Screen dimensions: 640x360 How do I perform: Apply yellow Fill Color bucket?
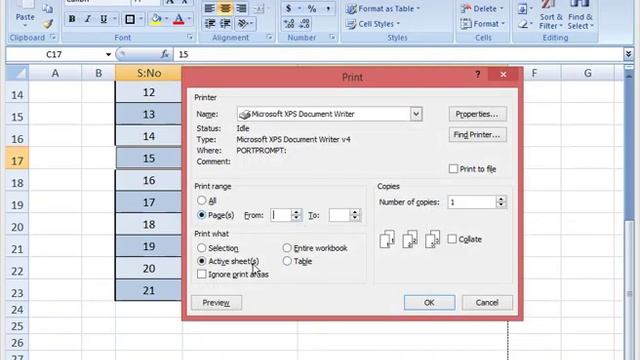coord(156,19)
